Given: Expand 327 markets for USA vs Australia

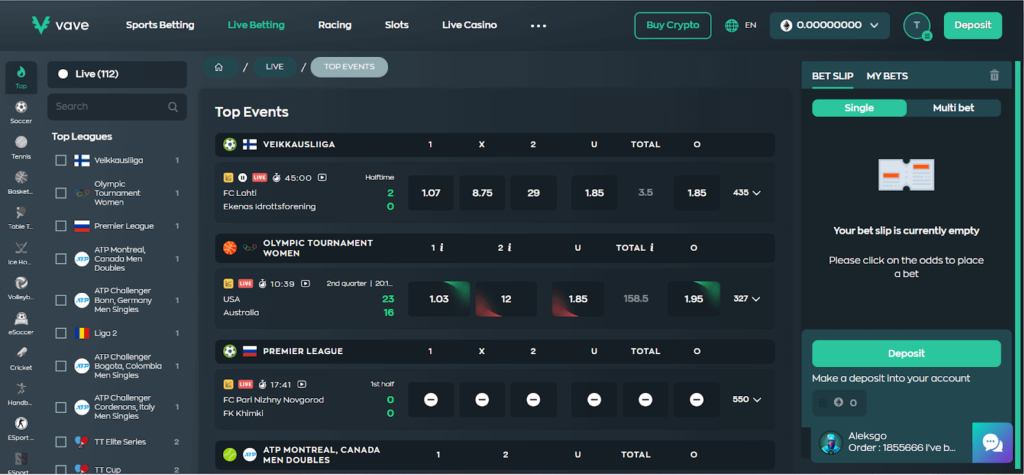Looking at the screenshot, I should point(746,299).
